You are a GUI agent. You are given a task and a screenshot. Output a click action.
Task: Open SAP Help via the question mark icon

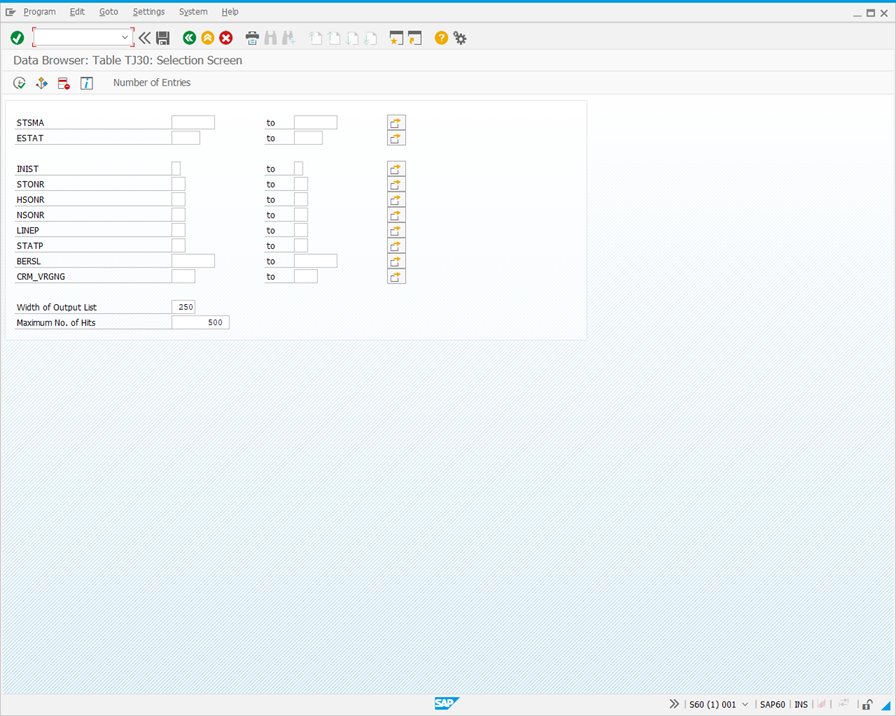click(x=440, y=37)
